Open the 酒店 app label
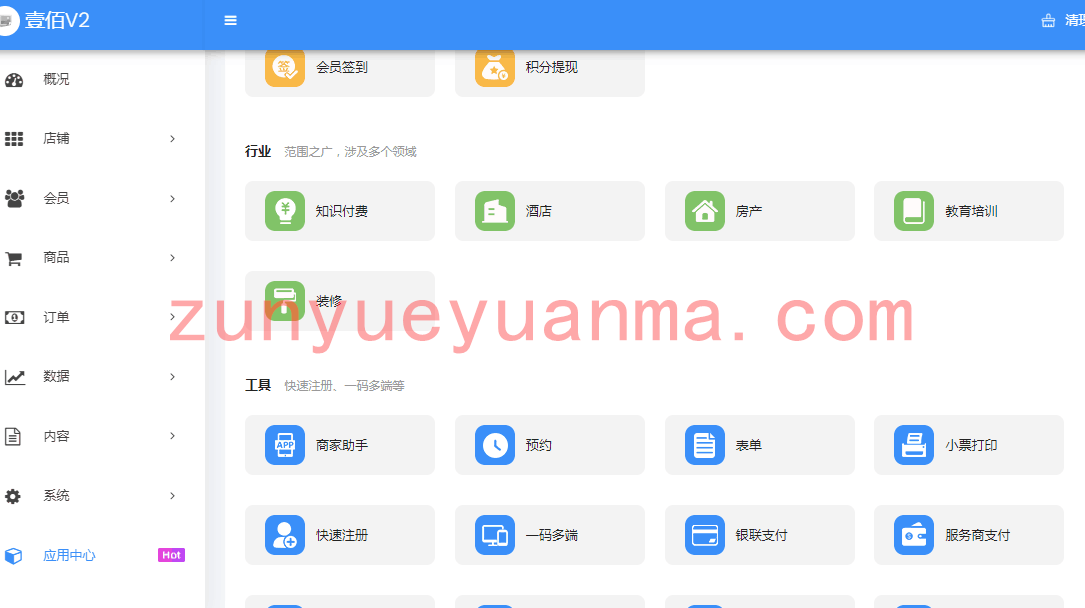Screen dimensions: 1085x608 (538, 211)
